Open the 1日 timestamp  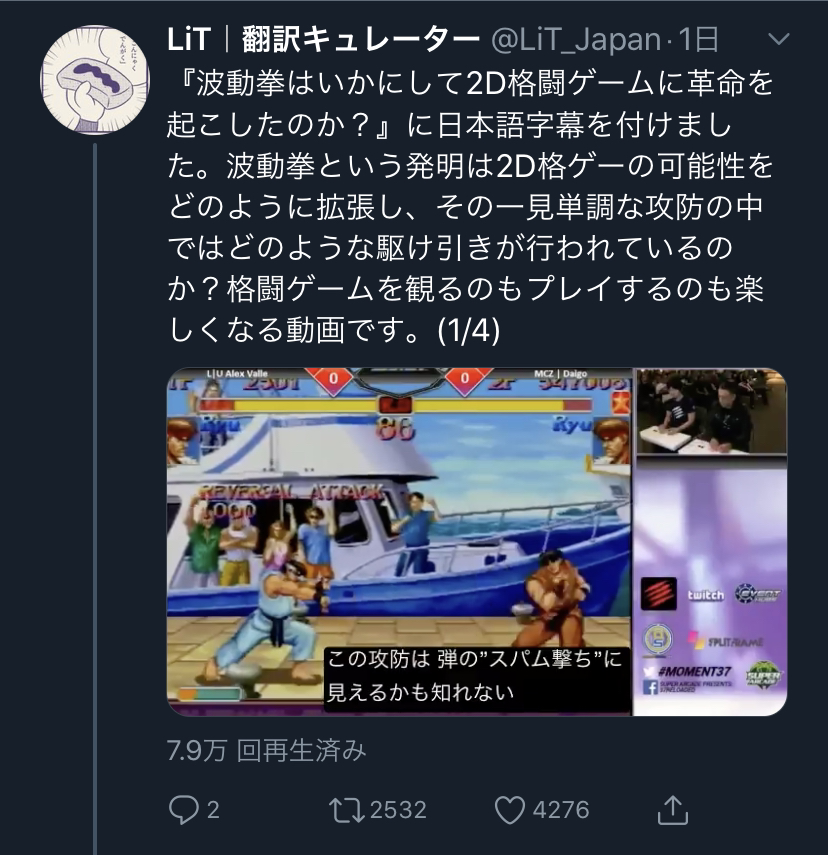pyautogui.click(x=699, y=40)
